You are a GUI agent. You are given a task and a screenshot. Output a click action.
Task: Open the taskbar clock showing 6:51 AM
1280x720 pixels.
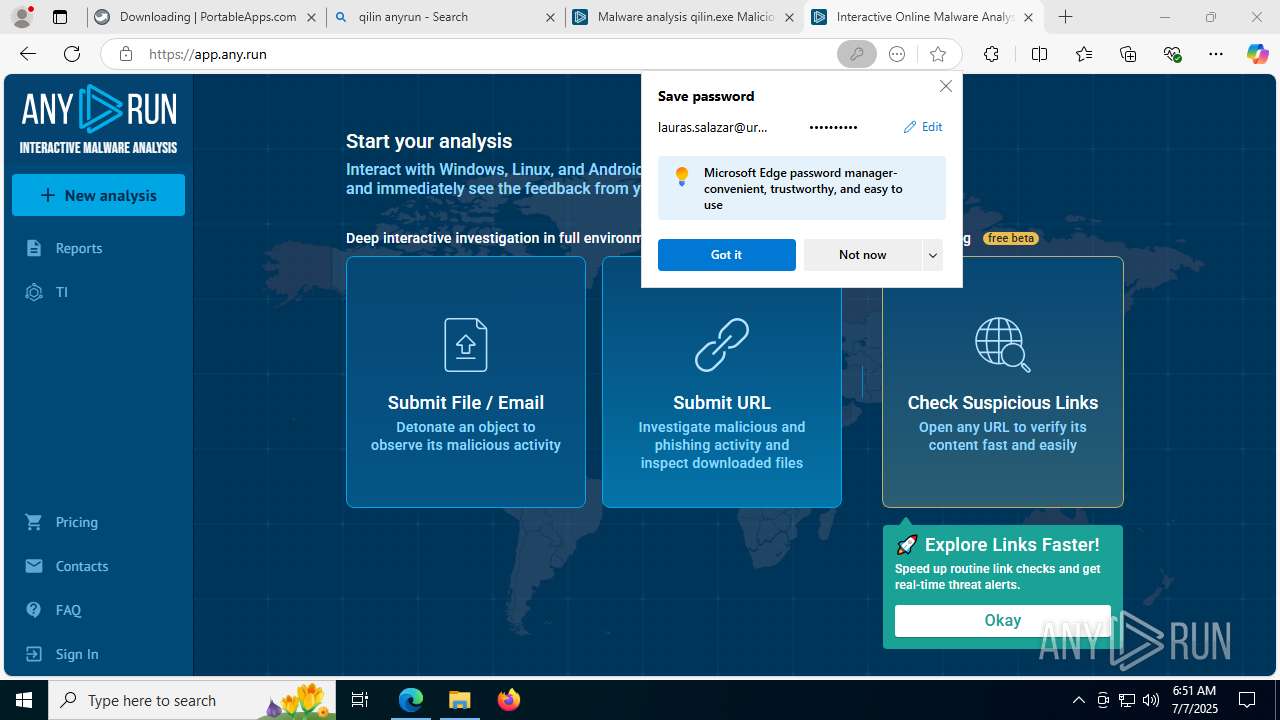[x=1194, y=700]
